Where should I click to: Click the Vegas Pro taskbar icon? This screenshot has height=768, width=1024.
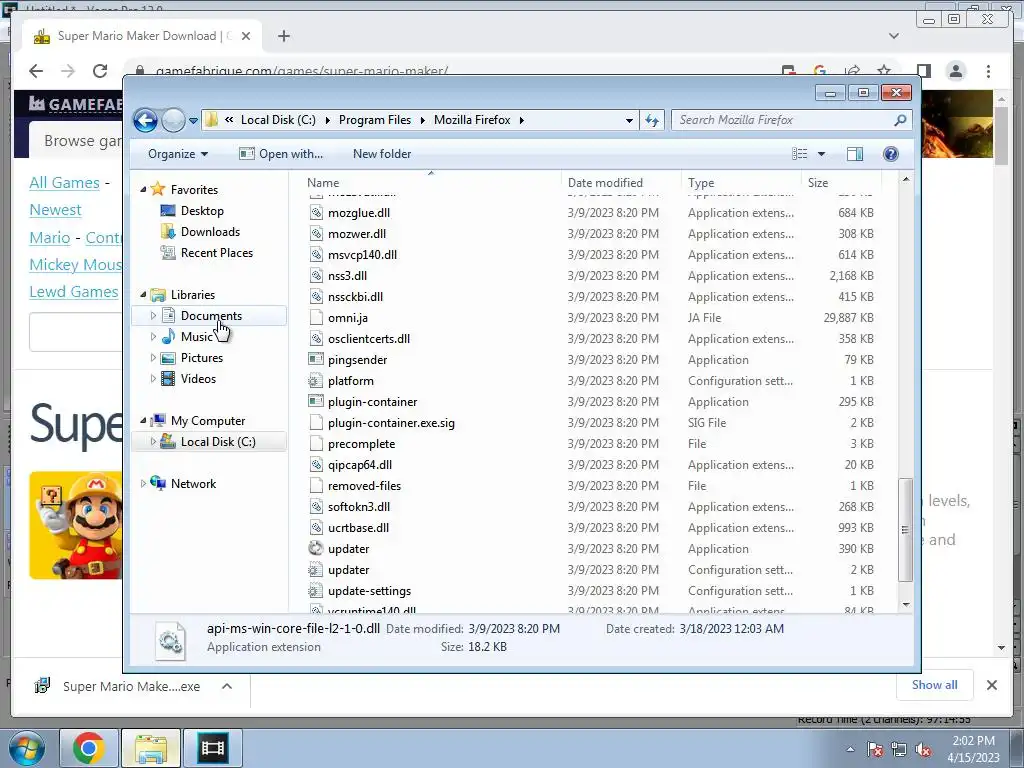click(x=212, y=748)
